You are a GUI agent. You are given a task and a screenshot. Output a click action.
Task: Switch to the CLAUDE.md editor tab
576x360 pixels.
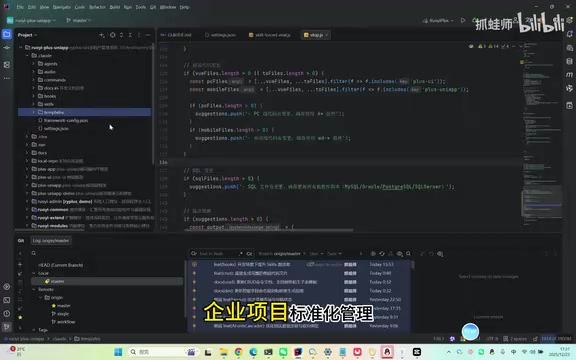tap(176, 35)
